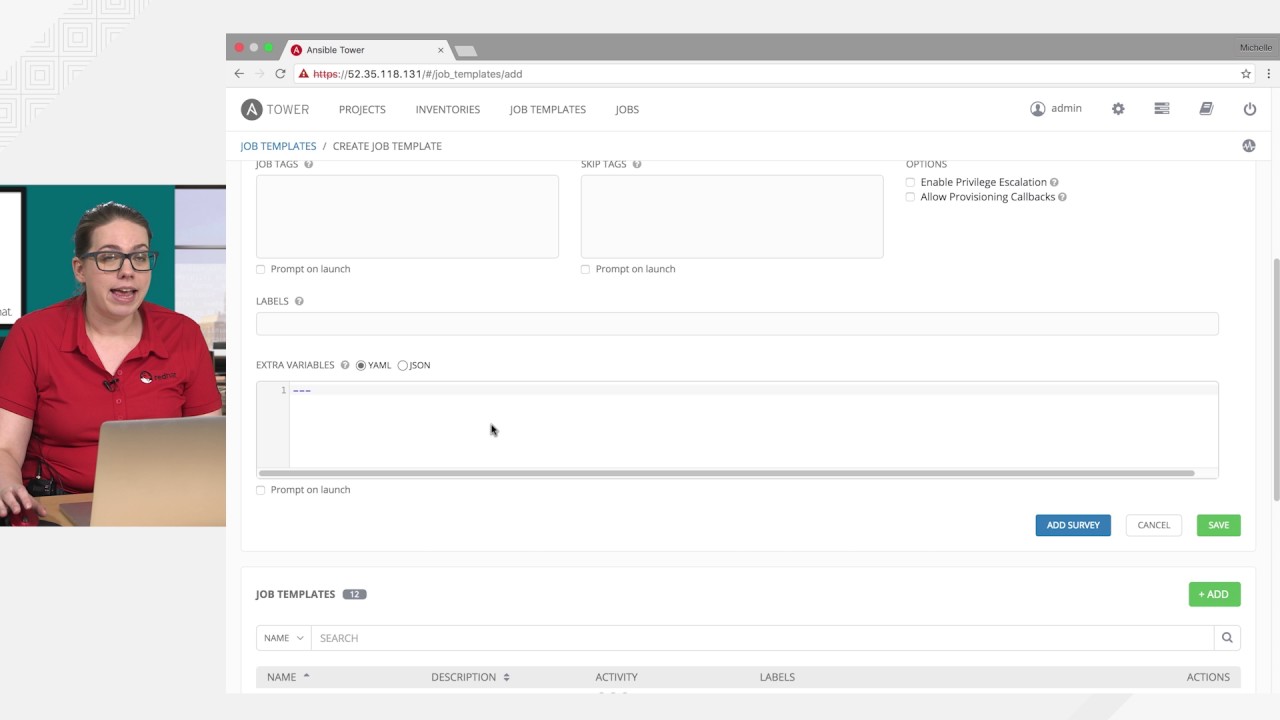Open the NAME search filter dropdown

tap(284, 638)
